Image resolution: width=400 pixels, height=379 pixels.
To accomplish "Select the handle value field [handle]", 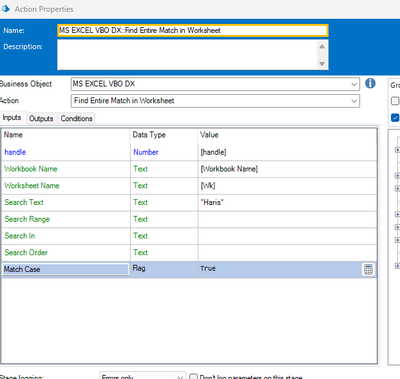I will tap(287, 152).
